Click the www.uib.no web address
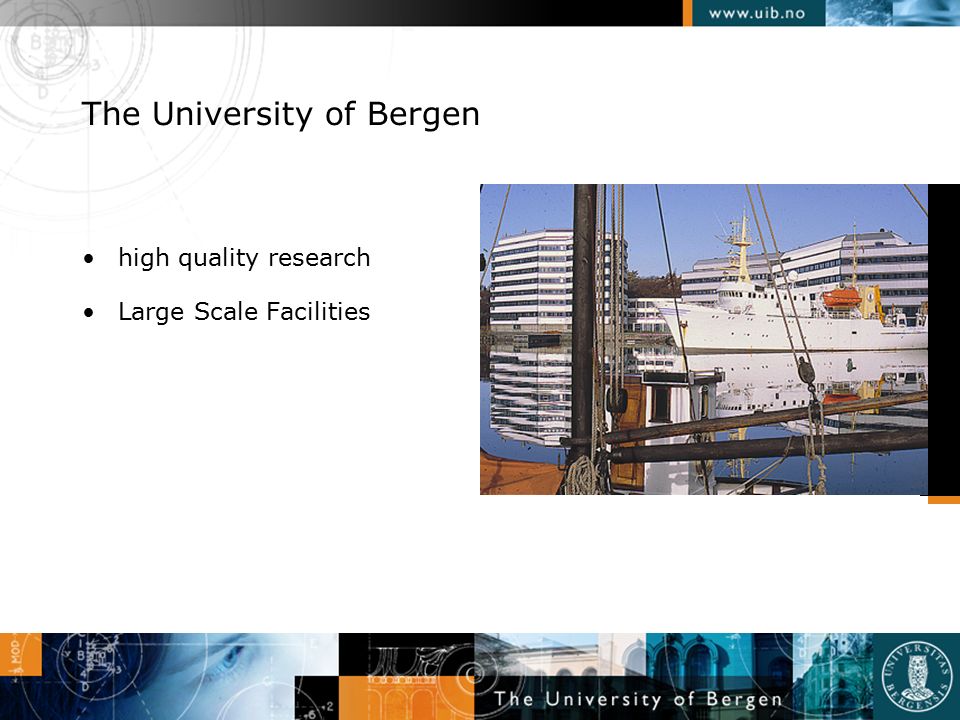The image size is (960, 720). click(757, 13)
